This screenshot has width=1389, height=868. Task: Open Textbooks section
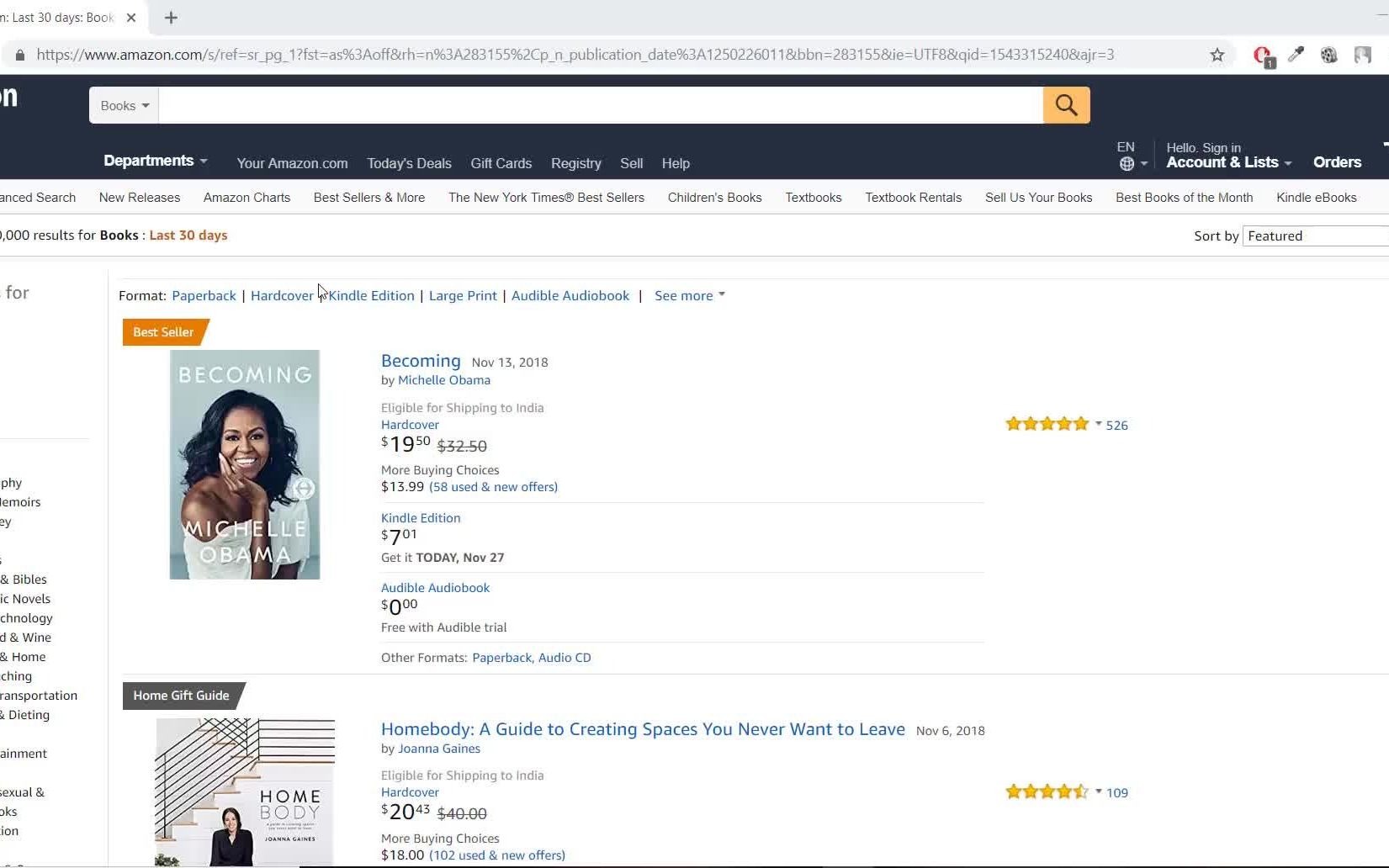(x=814, y=198)
